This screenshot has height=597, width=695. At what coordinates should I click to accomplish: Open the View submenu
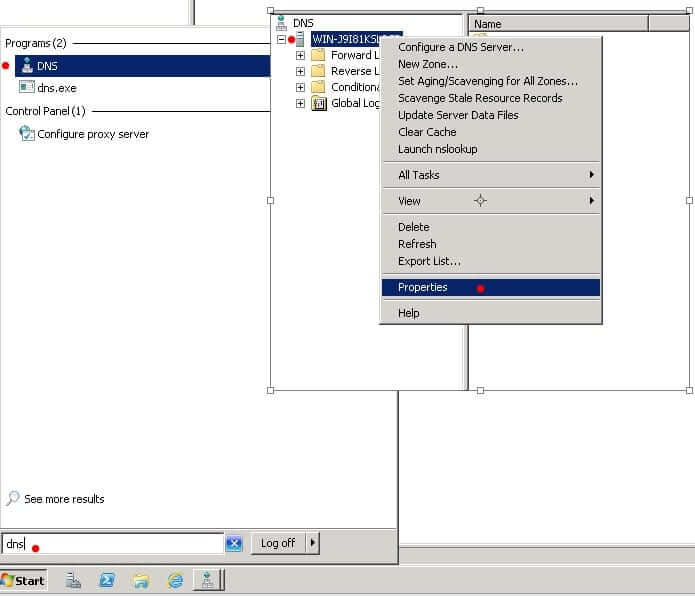(491, 201)
